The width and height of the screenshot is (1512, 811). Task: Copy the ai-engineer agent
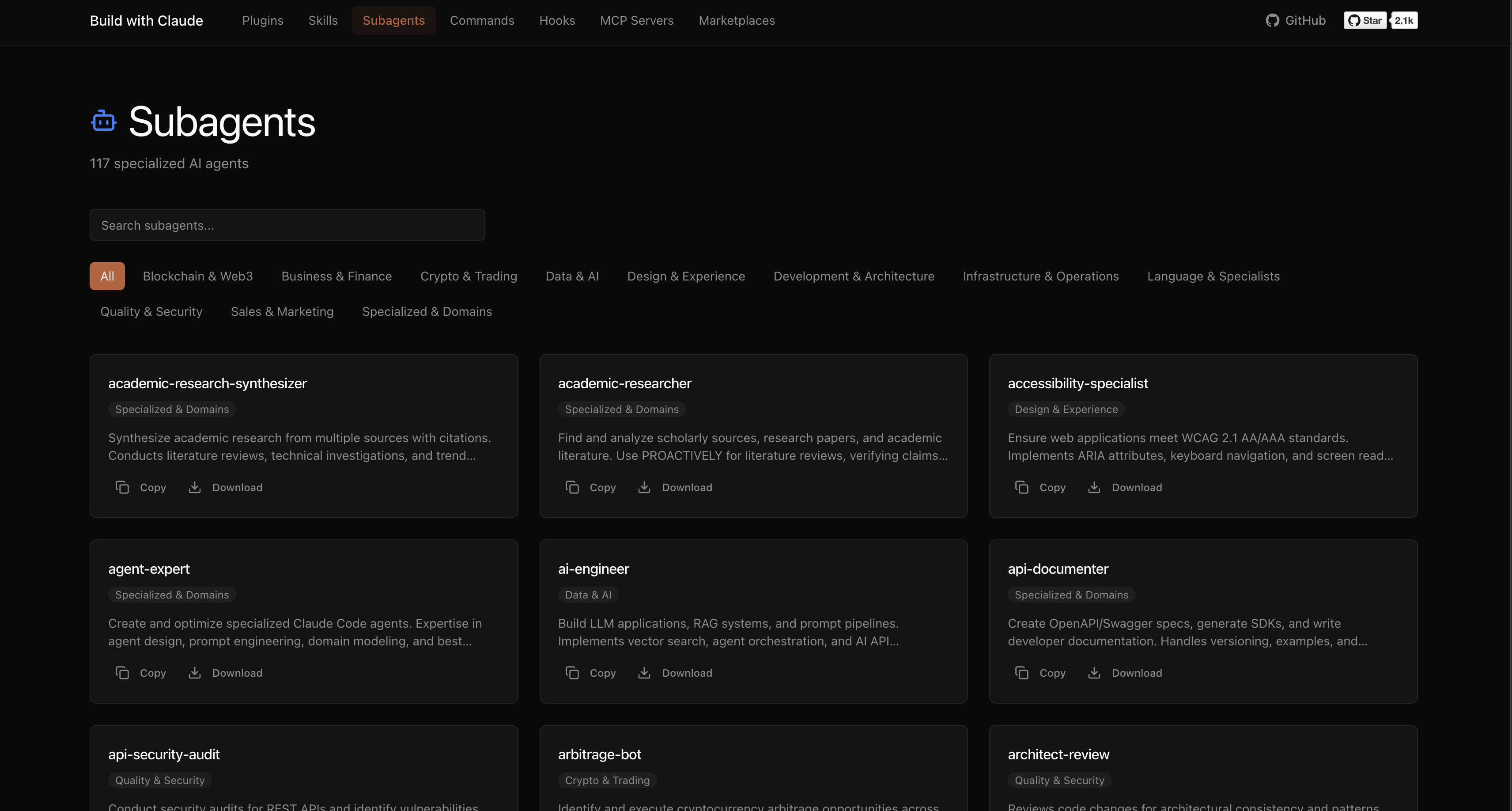coord(590,672)
